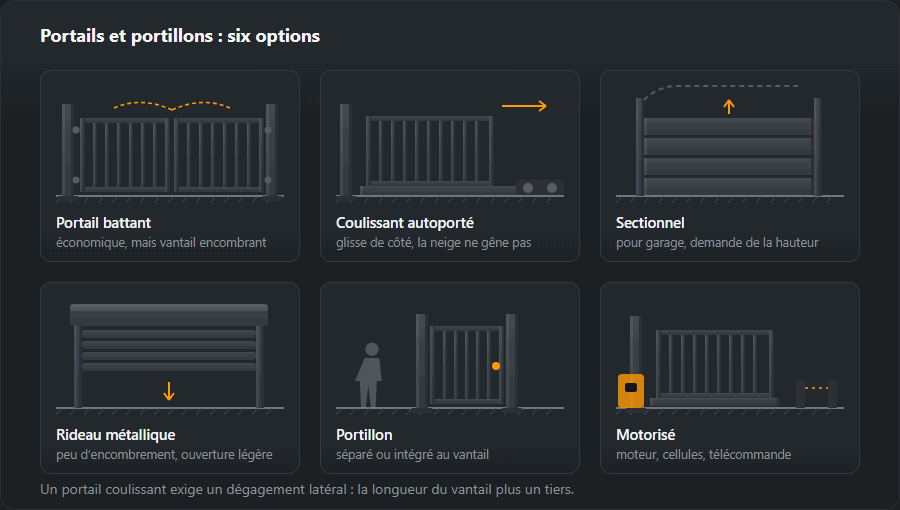Screen dimensions: 900x510
Task: Select the 'Portillon' title
Action: (x=364, y=435)
